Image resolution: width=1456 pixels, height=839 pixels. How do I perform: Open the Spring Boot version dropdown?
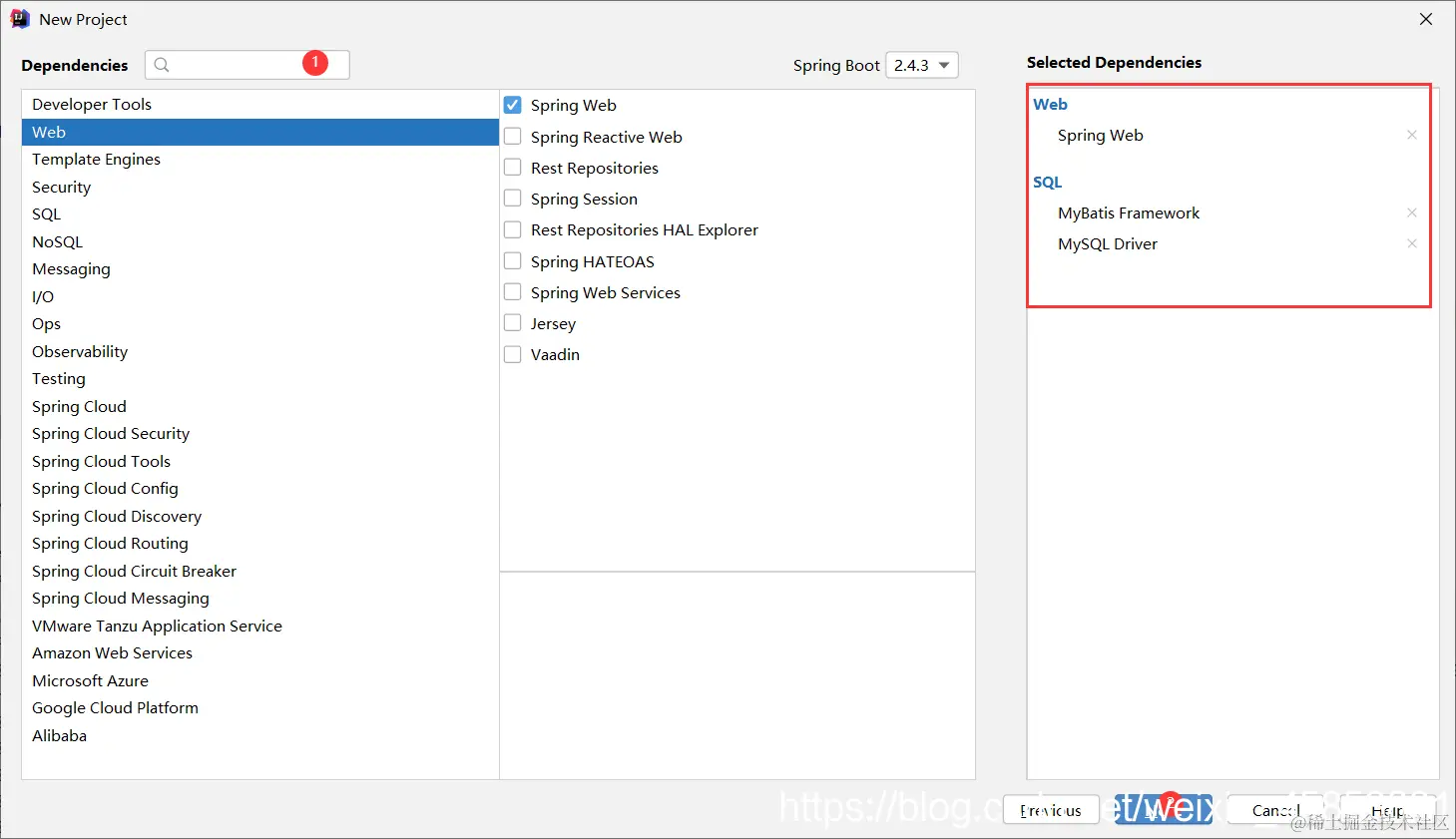pyautogui.click(x=922, y=65)
